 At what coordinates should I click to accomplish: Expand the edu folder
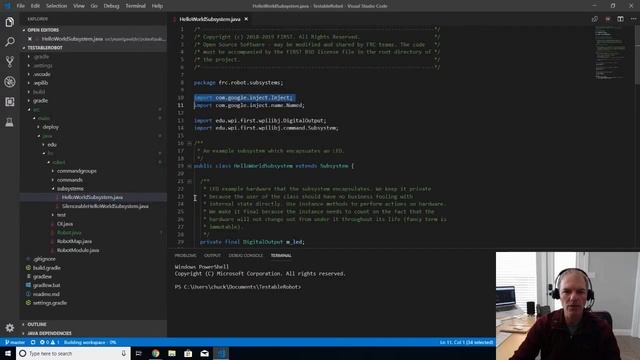tap(52, 144)
